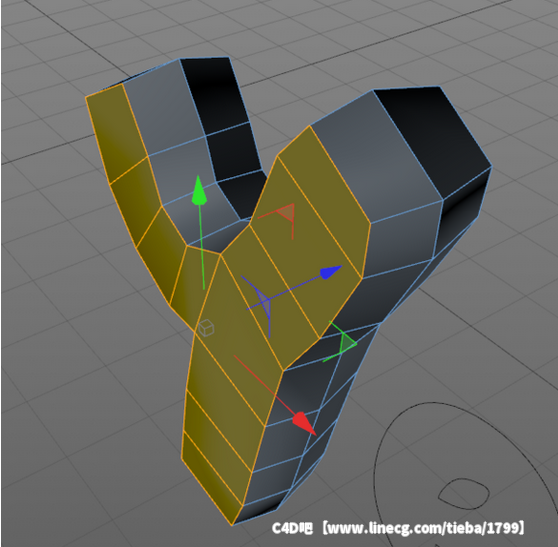
Task: Grab the blue Z-axis arrow handle
Action: 331,272
